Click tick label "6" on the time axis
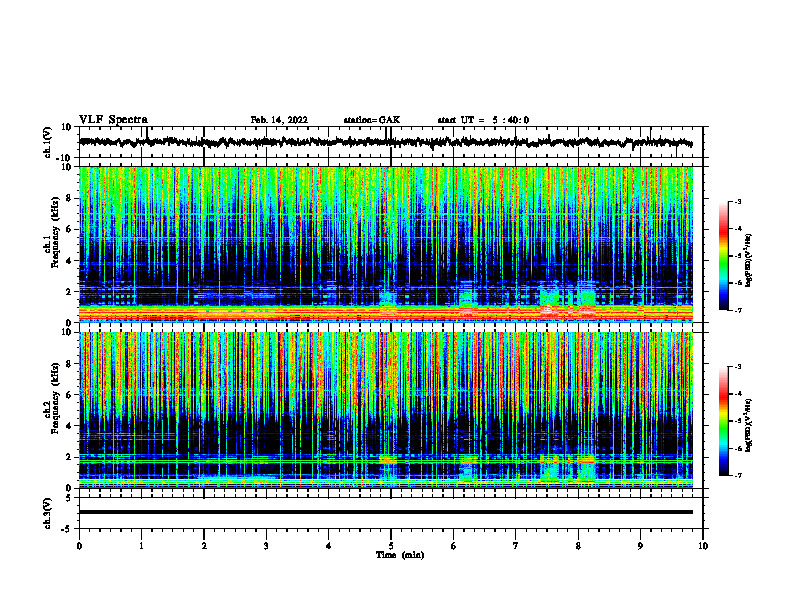The height and width of the screenshot is (612, 792). pos(454,546)
